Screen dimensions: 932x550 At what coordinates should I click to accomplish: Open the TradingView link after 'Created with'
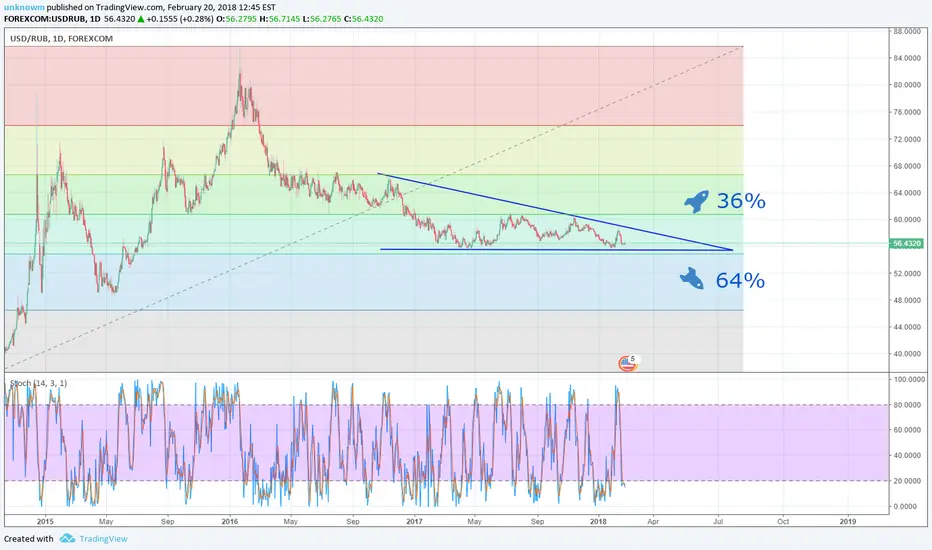(x=103, y=539)
